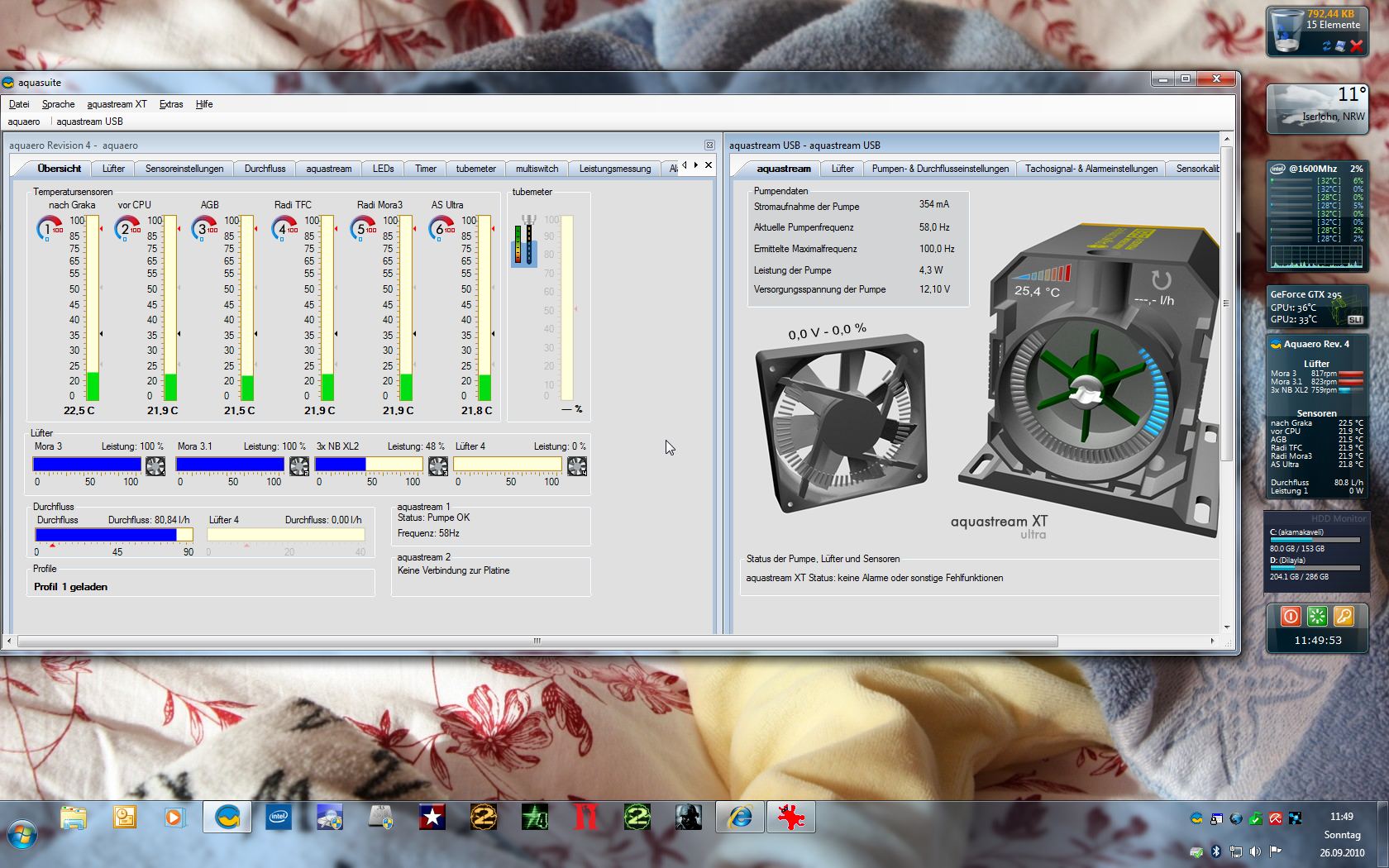Open the aquastream XT menu
This screenshot has height=868, width=1389.
tap(117, 104)
